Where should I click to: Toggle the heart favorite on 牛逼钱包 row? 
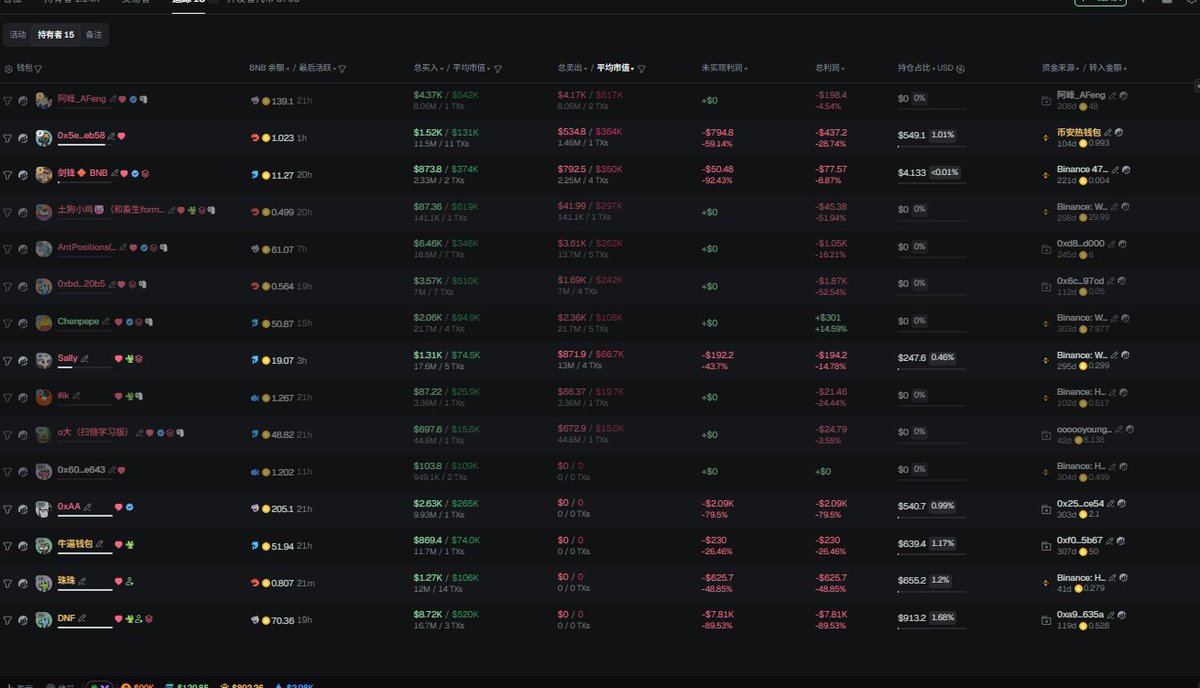click(x=119, y=544)
